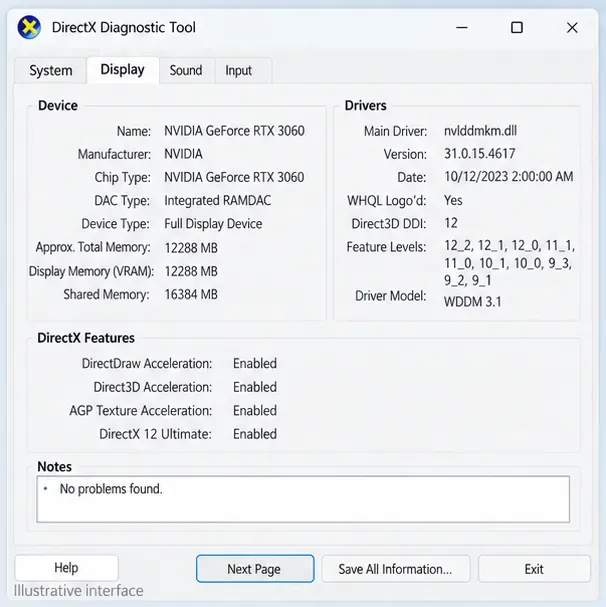Select the Display tab
606x607 pixels.
tap(122, 70)
